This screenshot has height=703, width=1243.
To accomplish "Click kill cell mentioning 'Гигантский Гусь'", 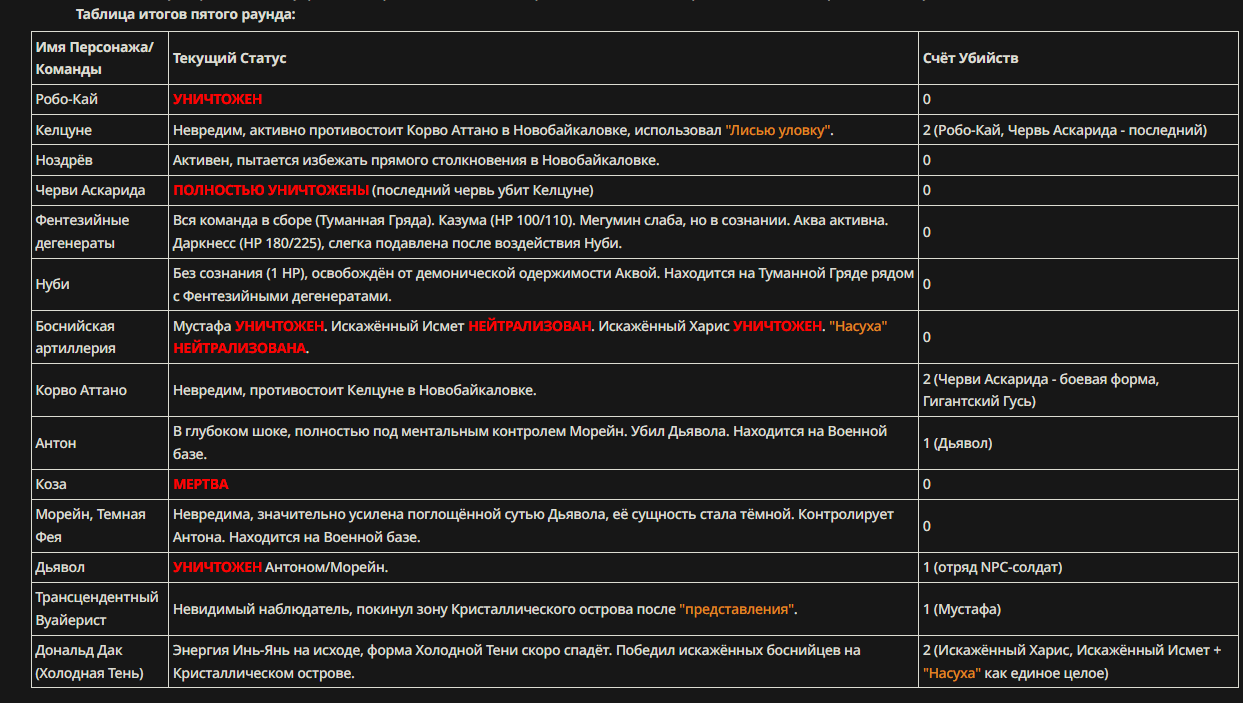I will pyautogui.click(x=1078, y=390).
